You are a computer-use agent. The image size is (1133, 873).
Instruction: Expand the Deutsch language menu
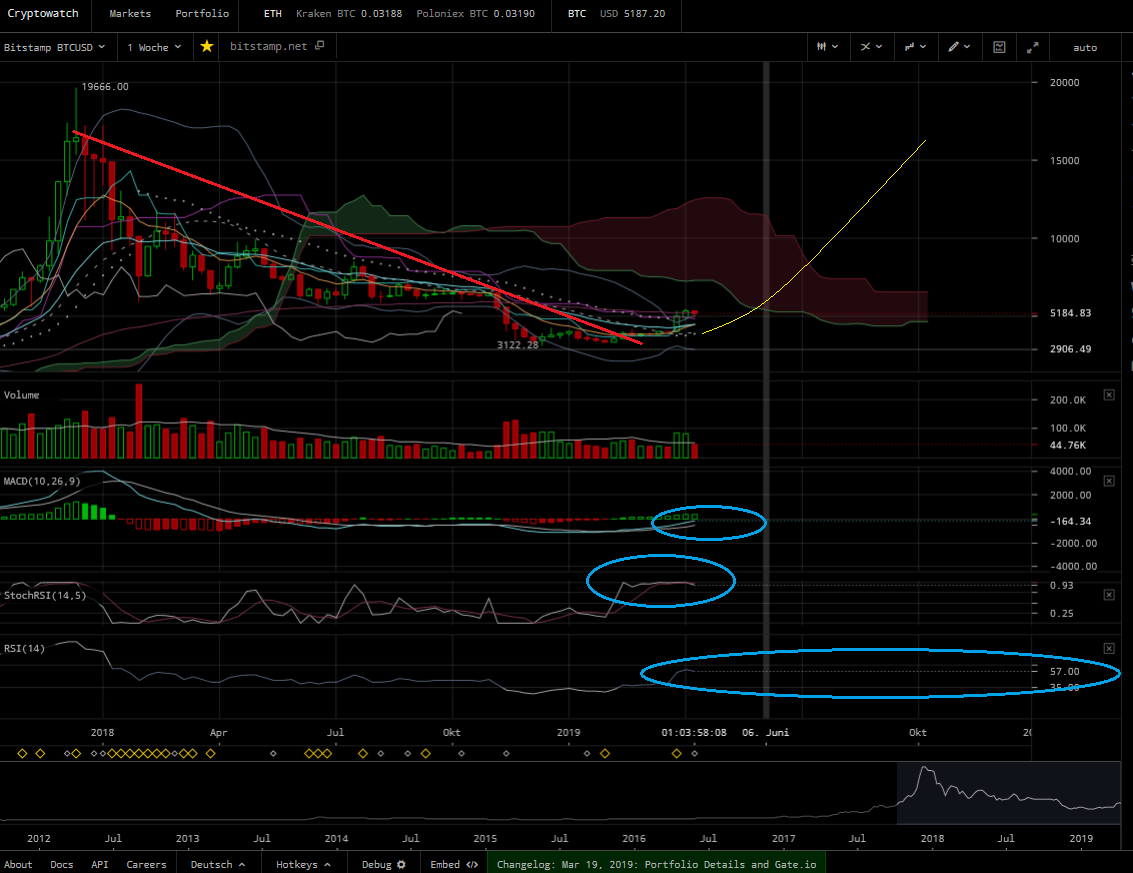click(x=217, y=864)
